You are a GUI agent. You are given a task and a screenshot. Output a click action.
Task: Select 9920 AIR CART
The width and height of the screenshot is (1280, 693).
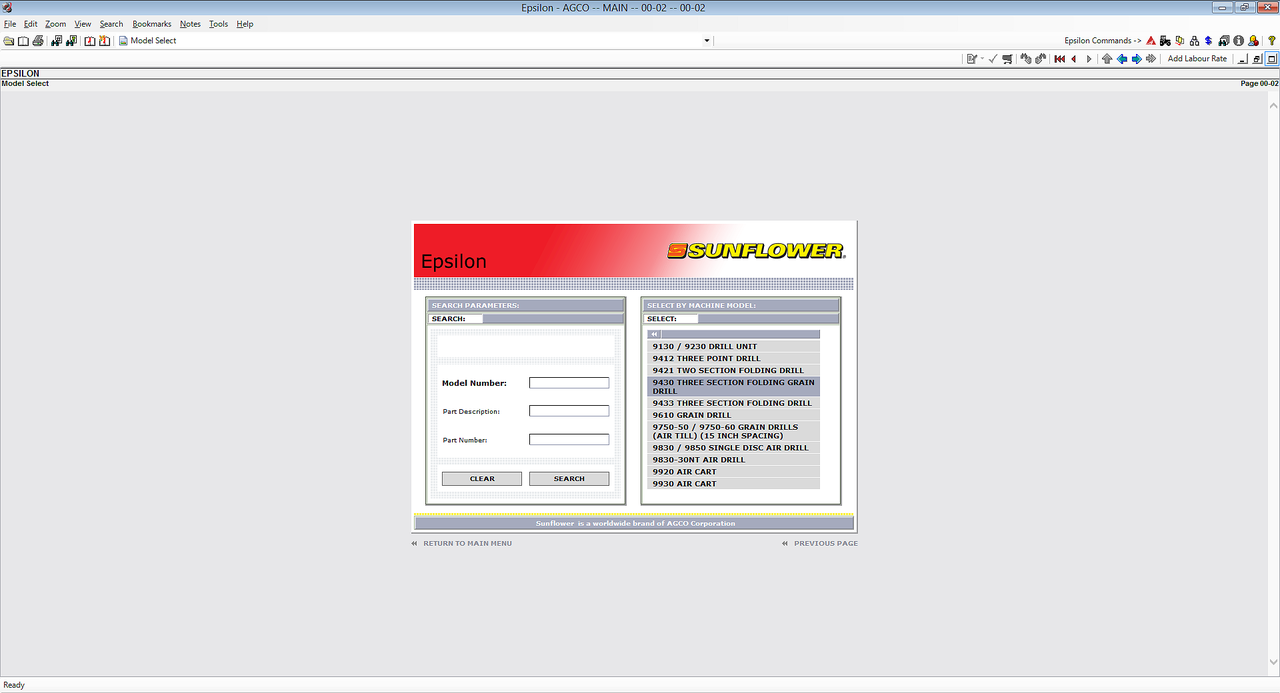pos(733,472)
